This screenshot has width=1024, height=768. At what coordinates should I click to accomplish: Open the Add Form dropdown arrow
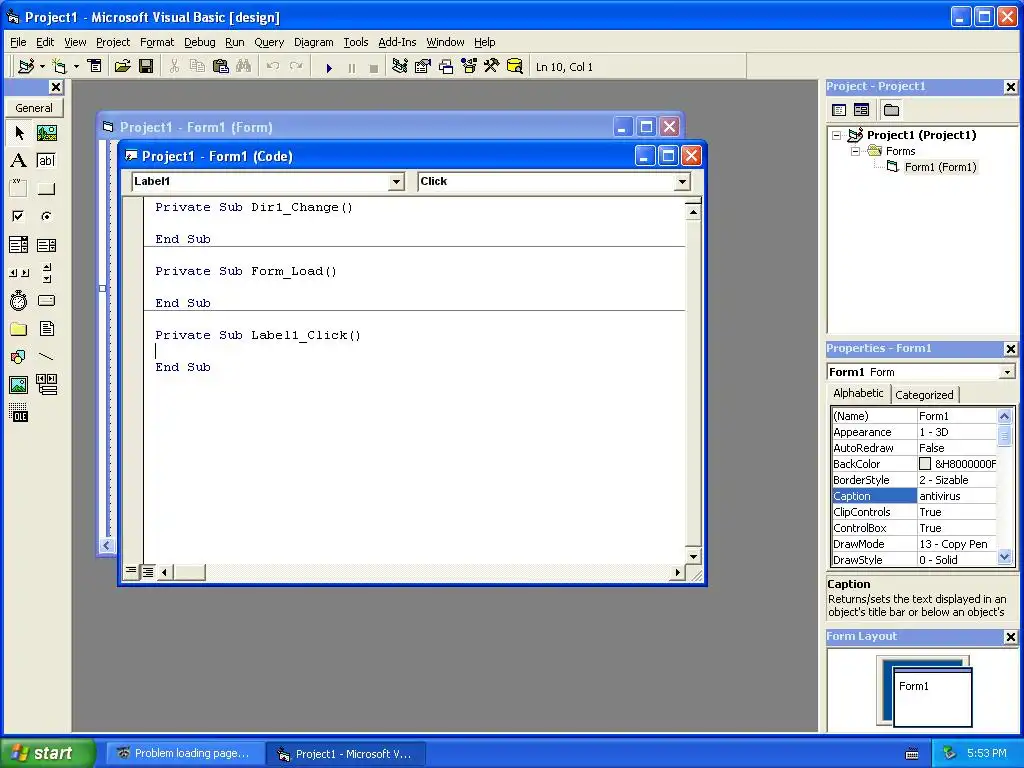76,67
